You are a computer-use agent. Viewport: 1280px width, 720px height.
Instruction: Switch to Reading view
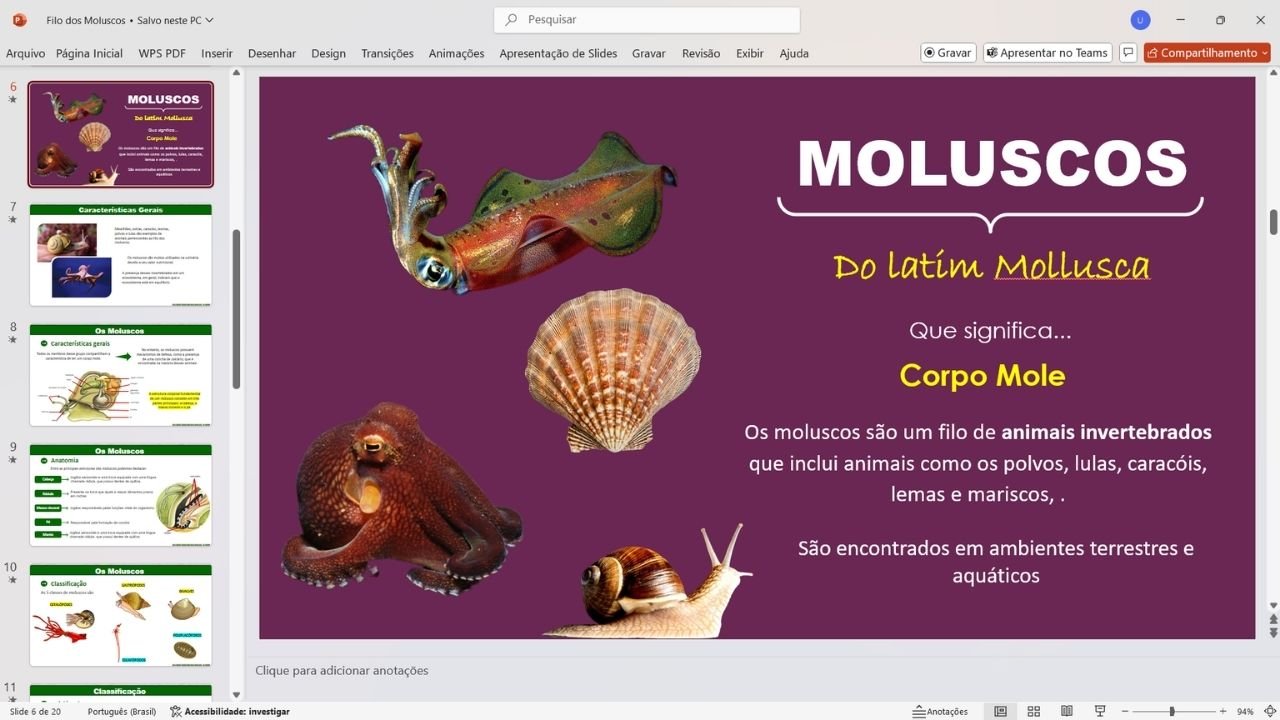tap(1067, 711)
